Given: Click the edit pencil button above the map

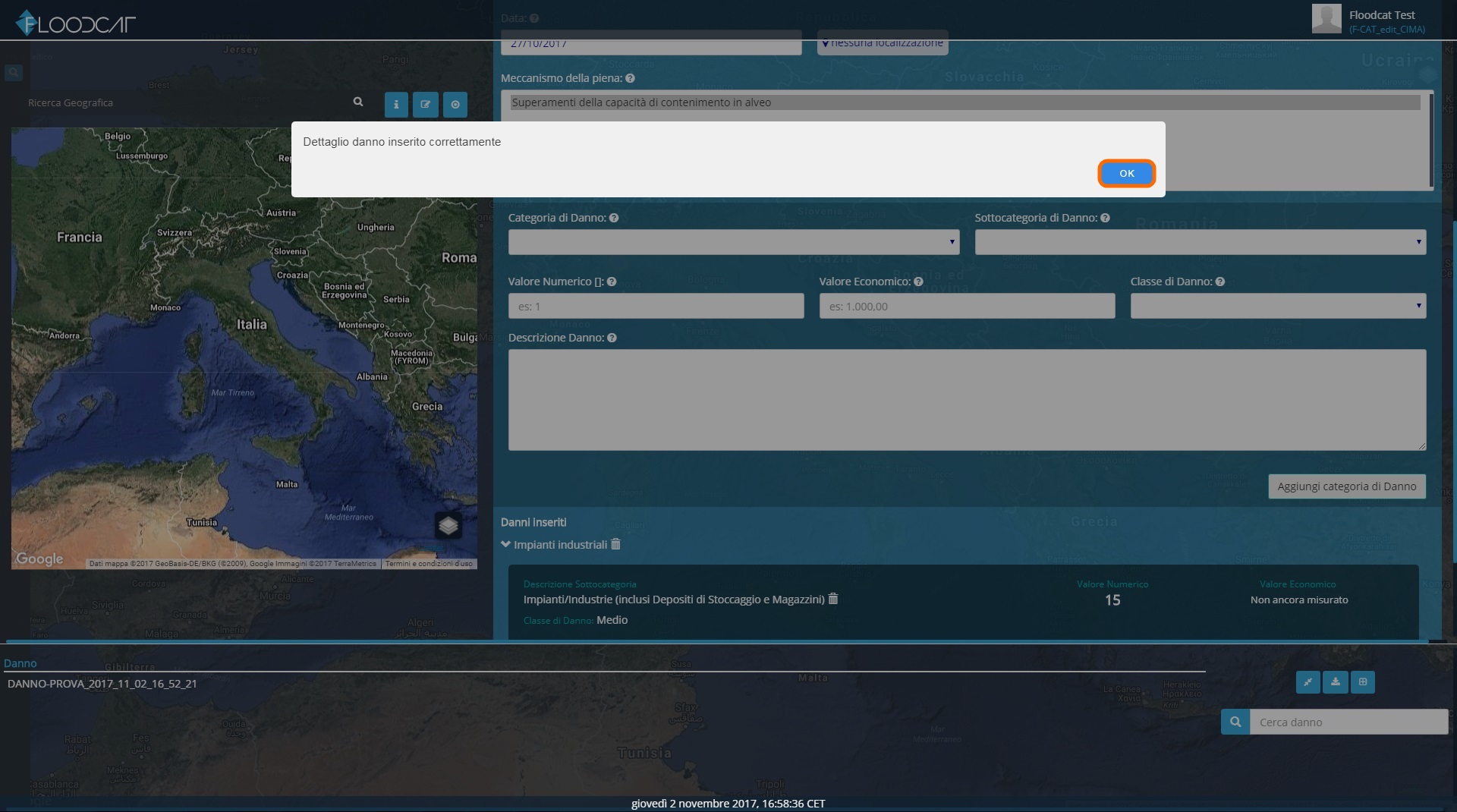Looking at the screenshot, I should 426,105.
